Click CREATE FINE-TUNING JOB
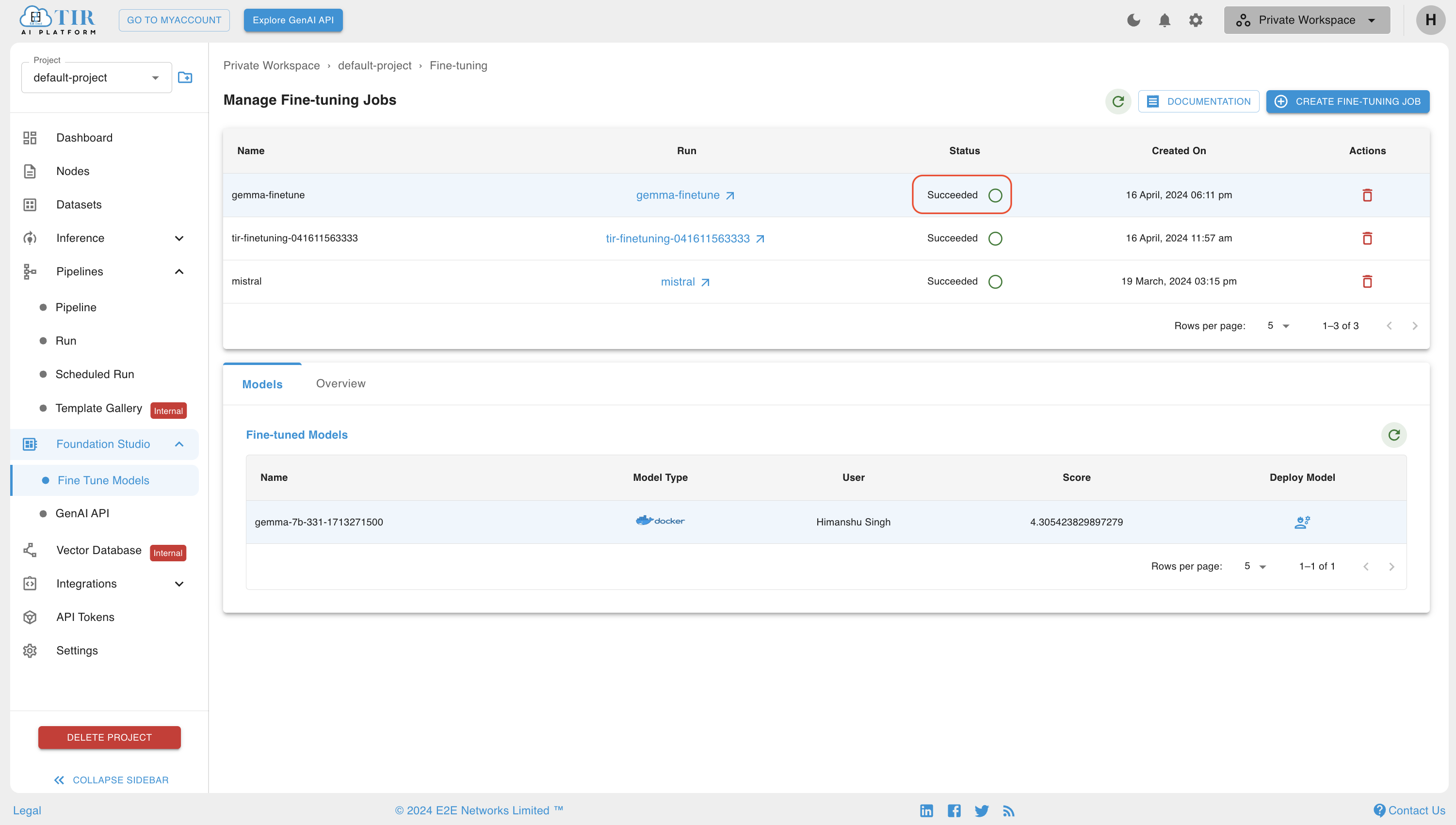1456x825 pixels. click(x=1348, y=101)
